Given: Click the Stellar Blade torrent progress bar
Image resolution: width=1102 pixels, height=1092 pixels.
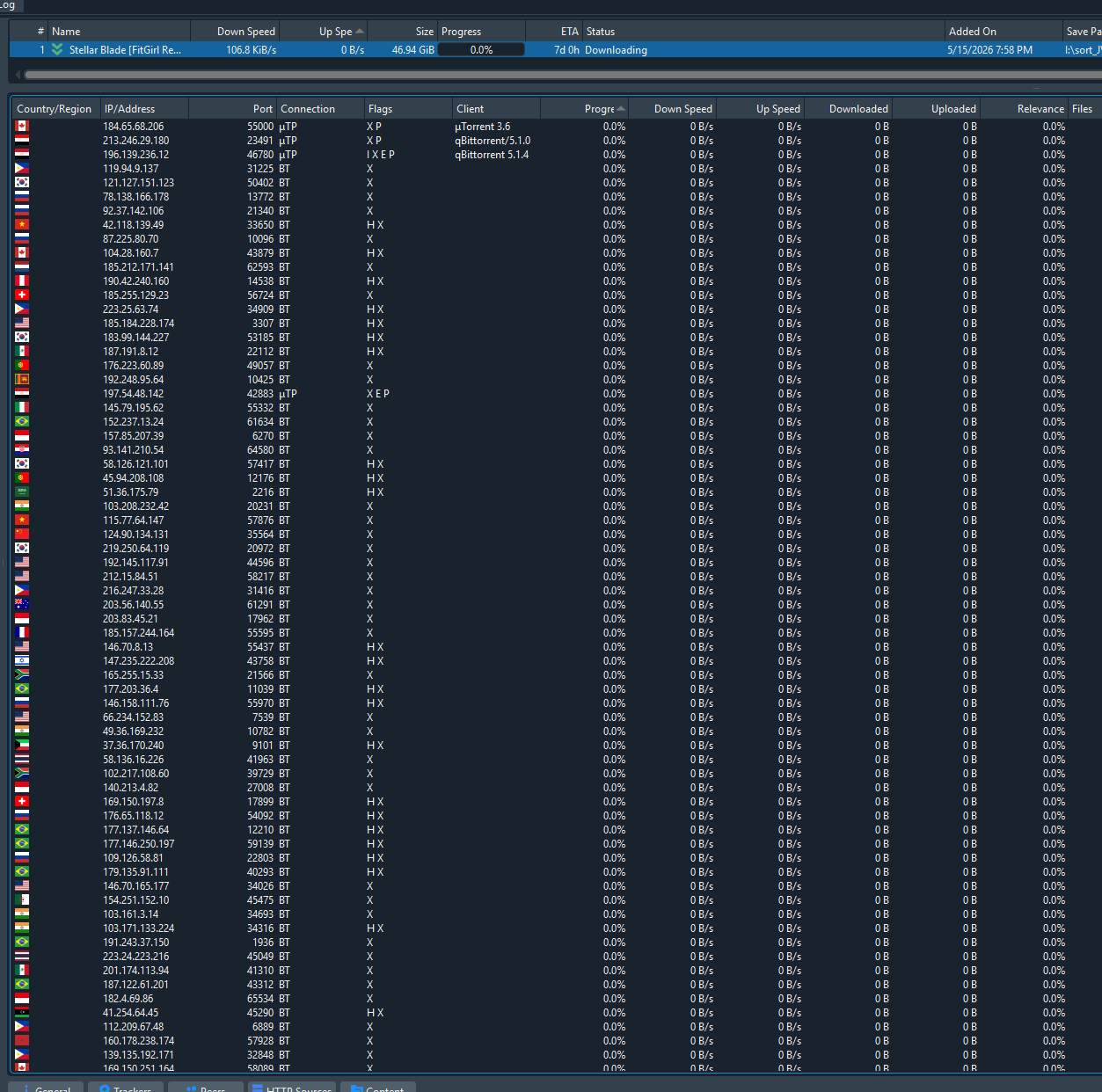Looking at the screenshot, I should [x=481, y=50].
